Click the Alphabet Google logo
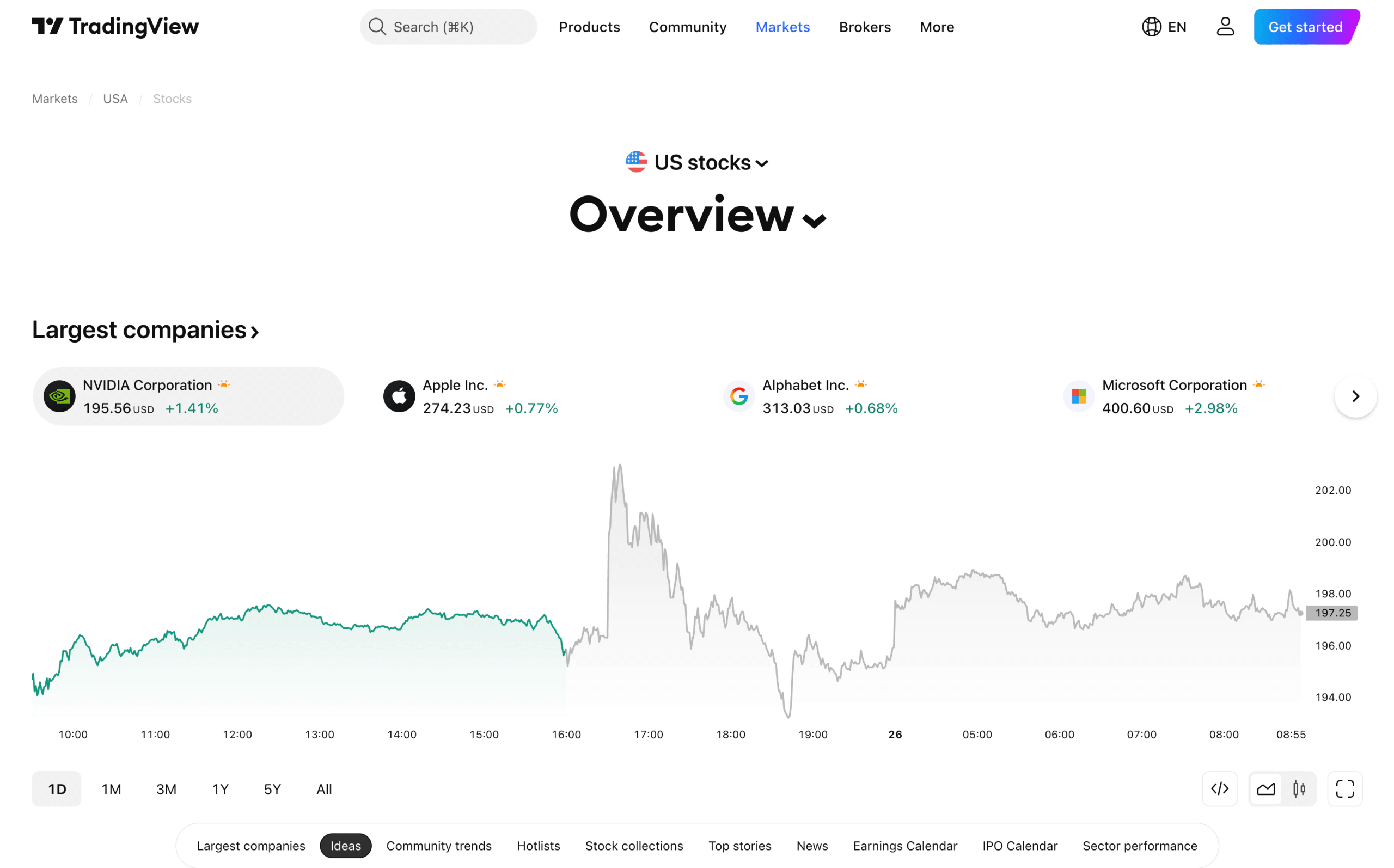Viewport: 1394px width, 868px height. 738,395
